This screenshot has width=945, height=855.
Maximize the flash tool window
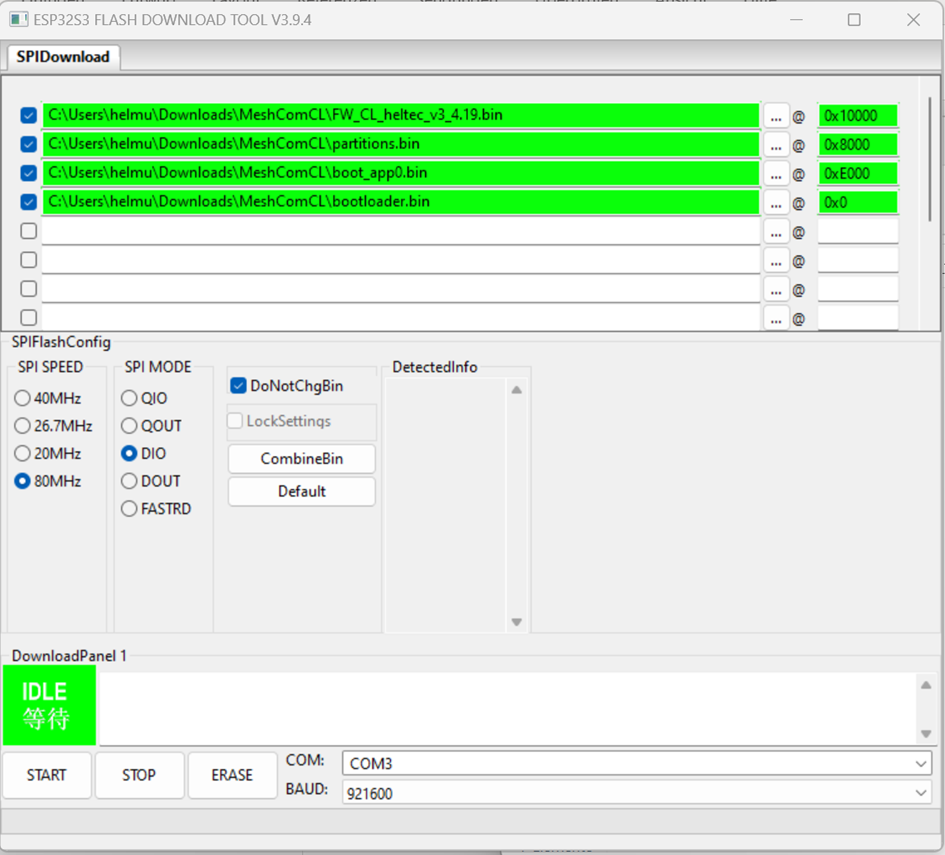[854, 20]
